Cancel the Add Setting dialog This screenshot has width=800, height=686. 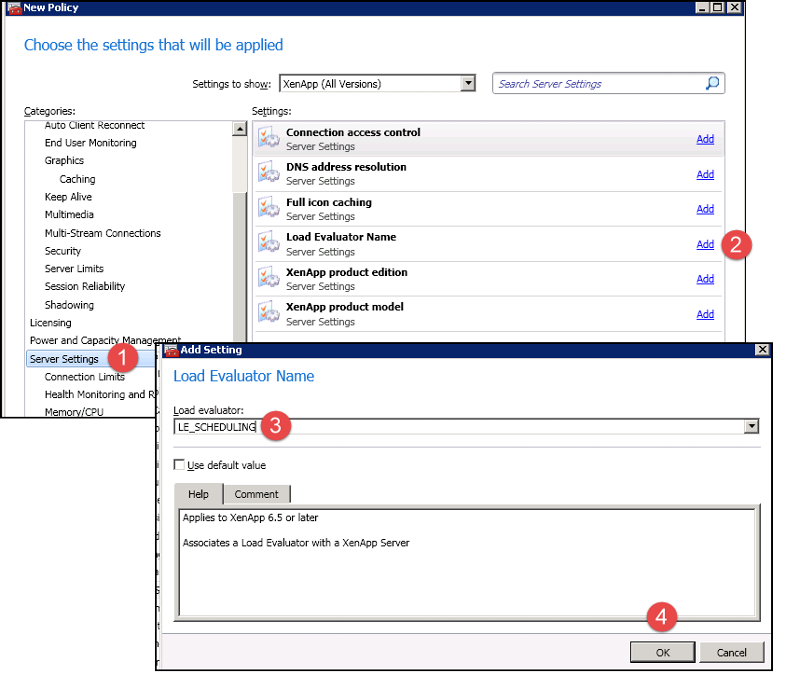click(731, 652)
